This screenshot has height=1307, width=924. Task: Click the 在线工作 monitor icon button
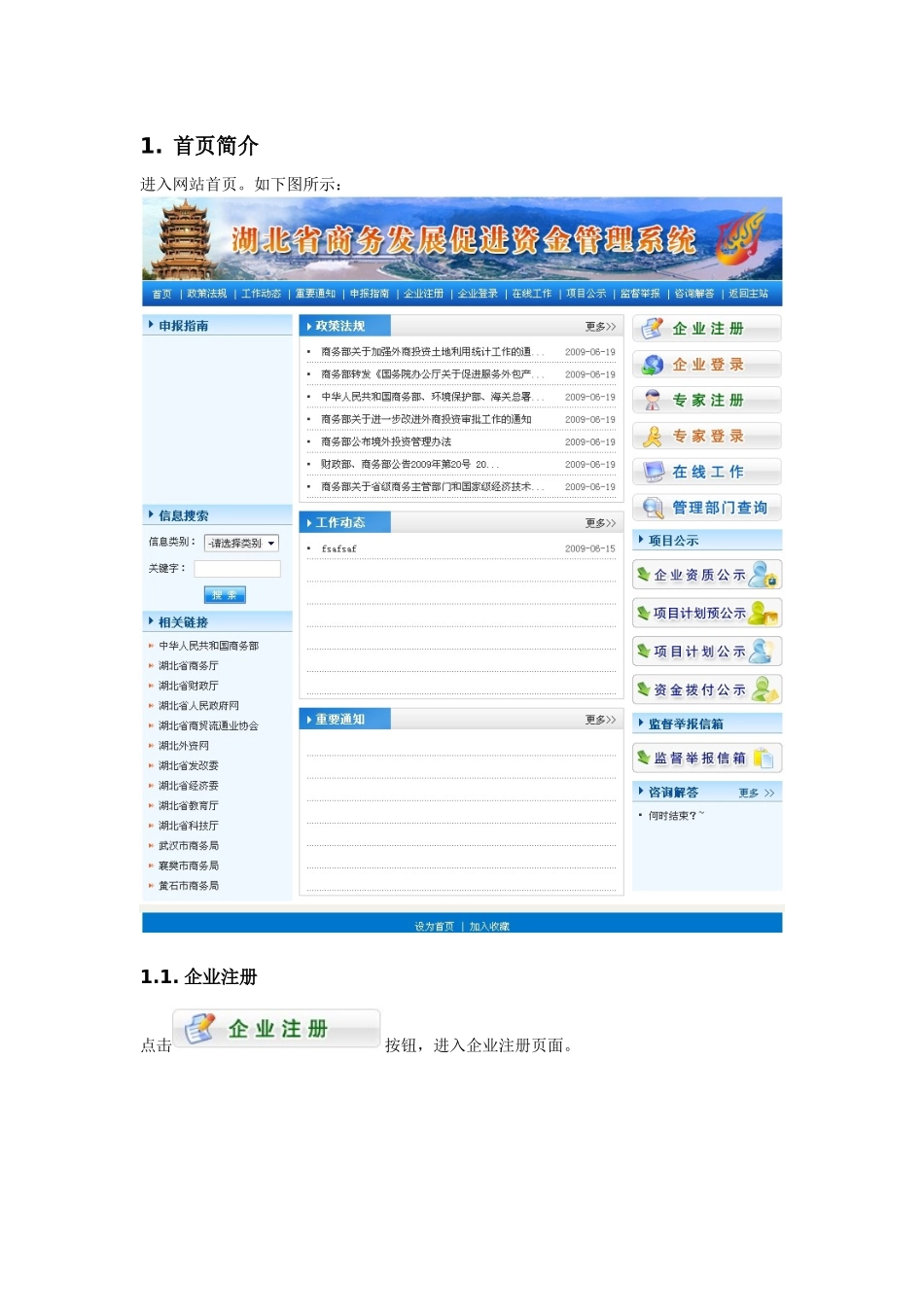coord(707,472)
